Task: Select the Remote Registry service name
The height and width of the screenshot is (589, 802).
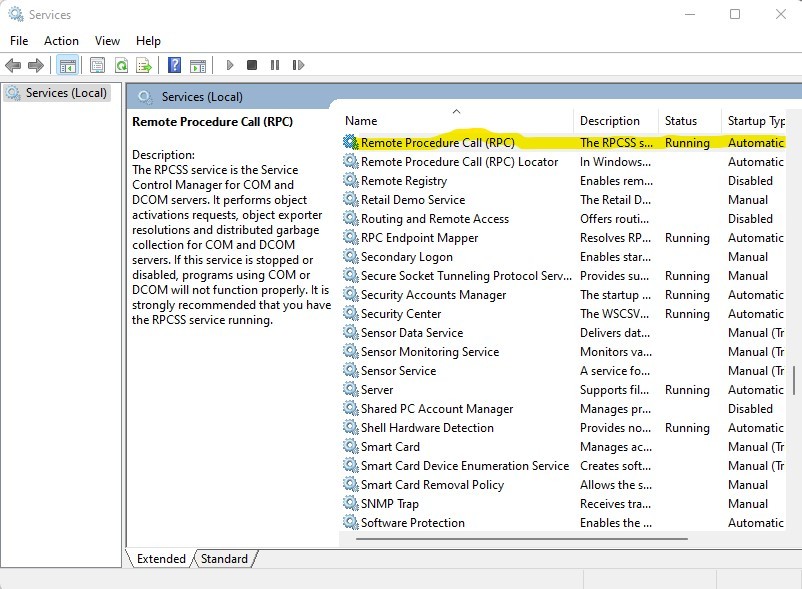Action: (404, 180)
